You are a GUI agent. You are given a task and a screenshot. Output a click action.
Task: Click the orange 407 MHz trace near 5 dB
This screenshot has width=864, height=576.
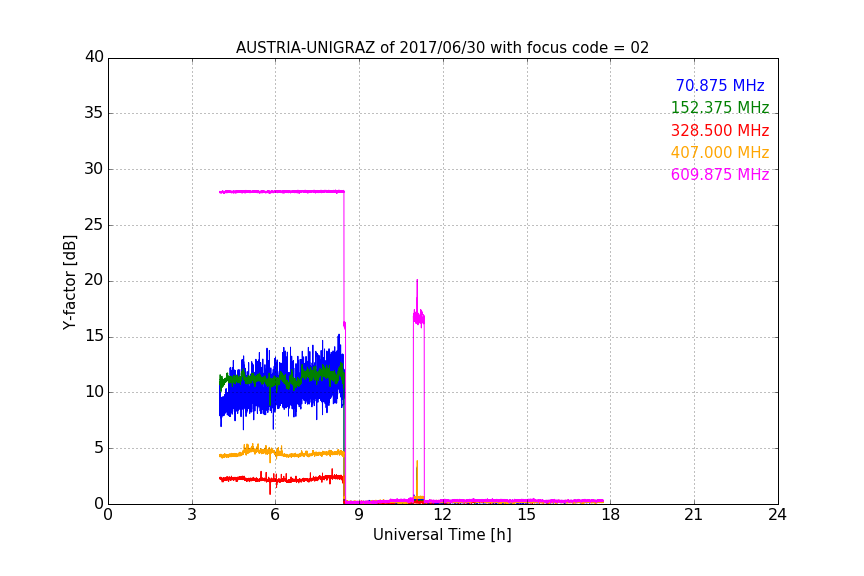[x=281, y=453]
